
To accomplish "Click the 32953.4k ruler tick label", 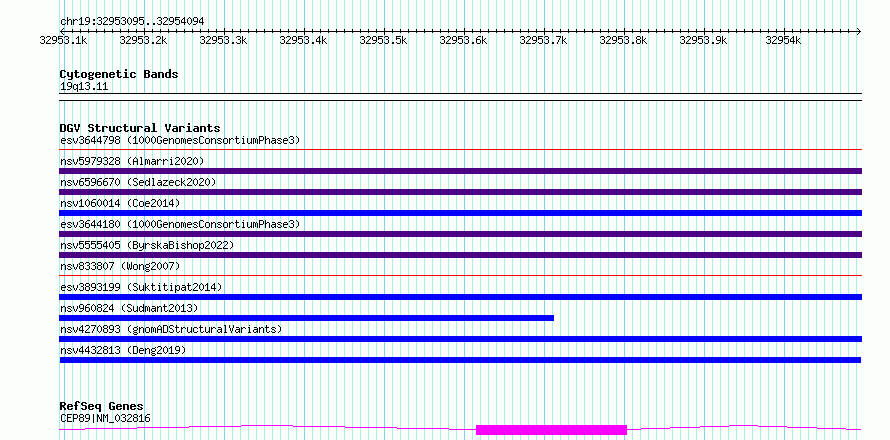I will coord(304,40).
